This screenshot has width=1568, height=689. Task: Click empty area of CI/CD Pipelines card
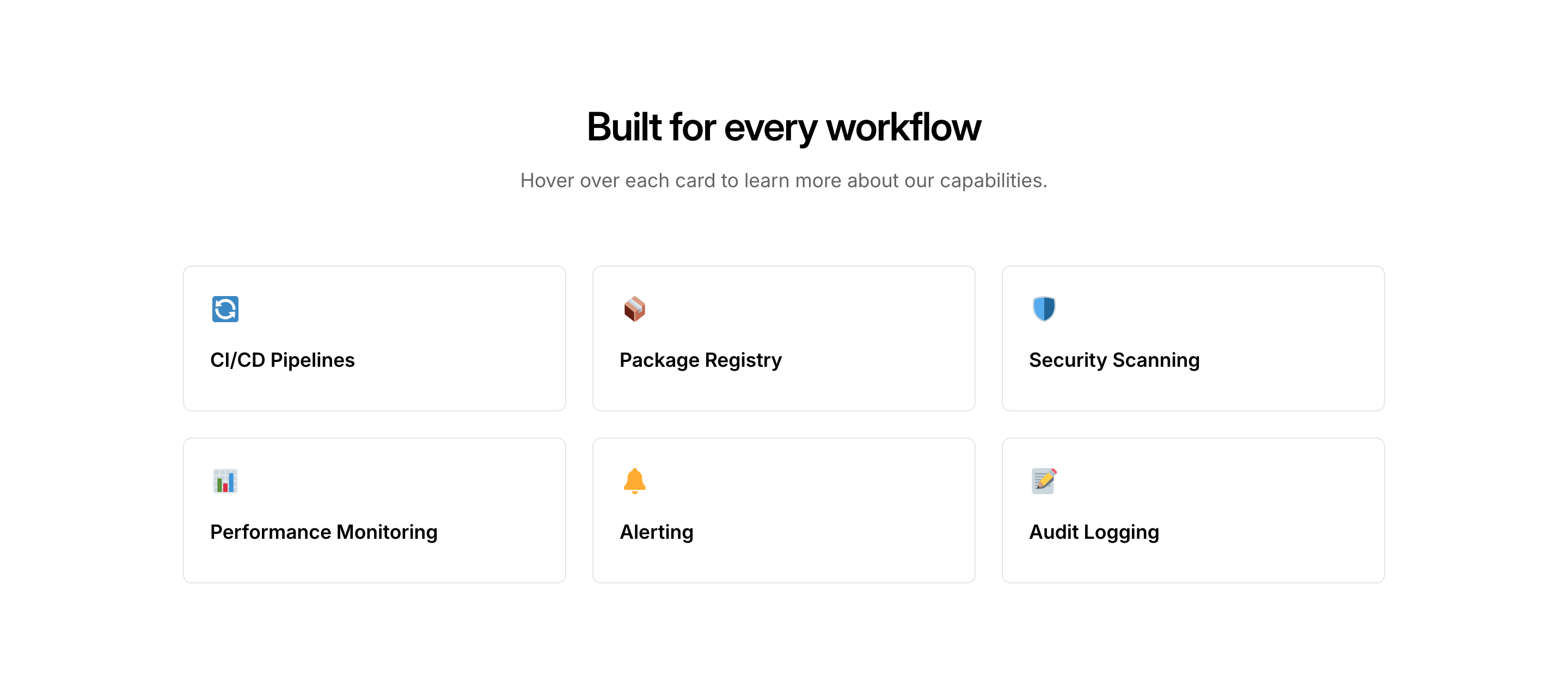(463, 317)
